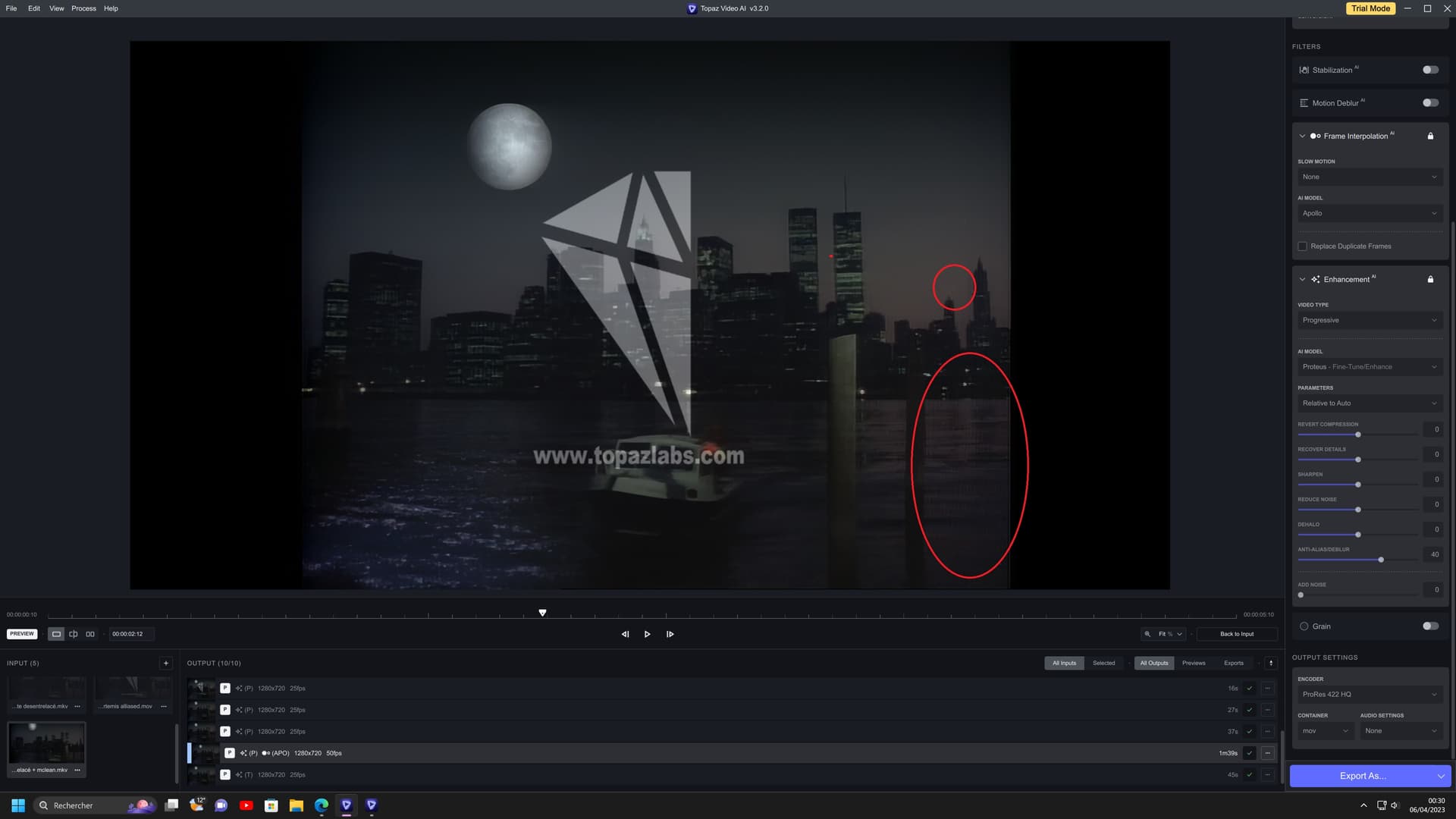The width and height of the screenshot is (1456, 819).
Task: Play the video preview
Action: [647, 634]
